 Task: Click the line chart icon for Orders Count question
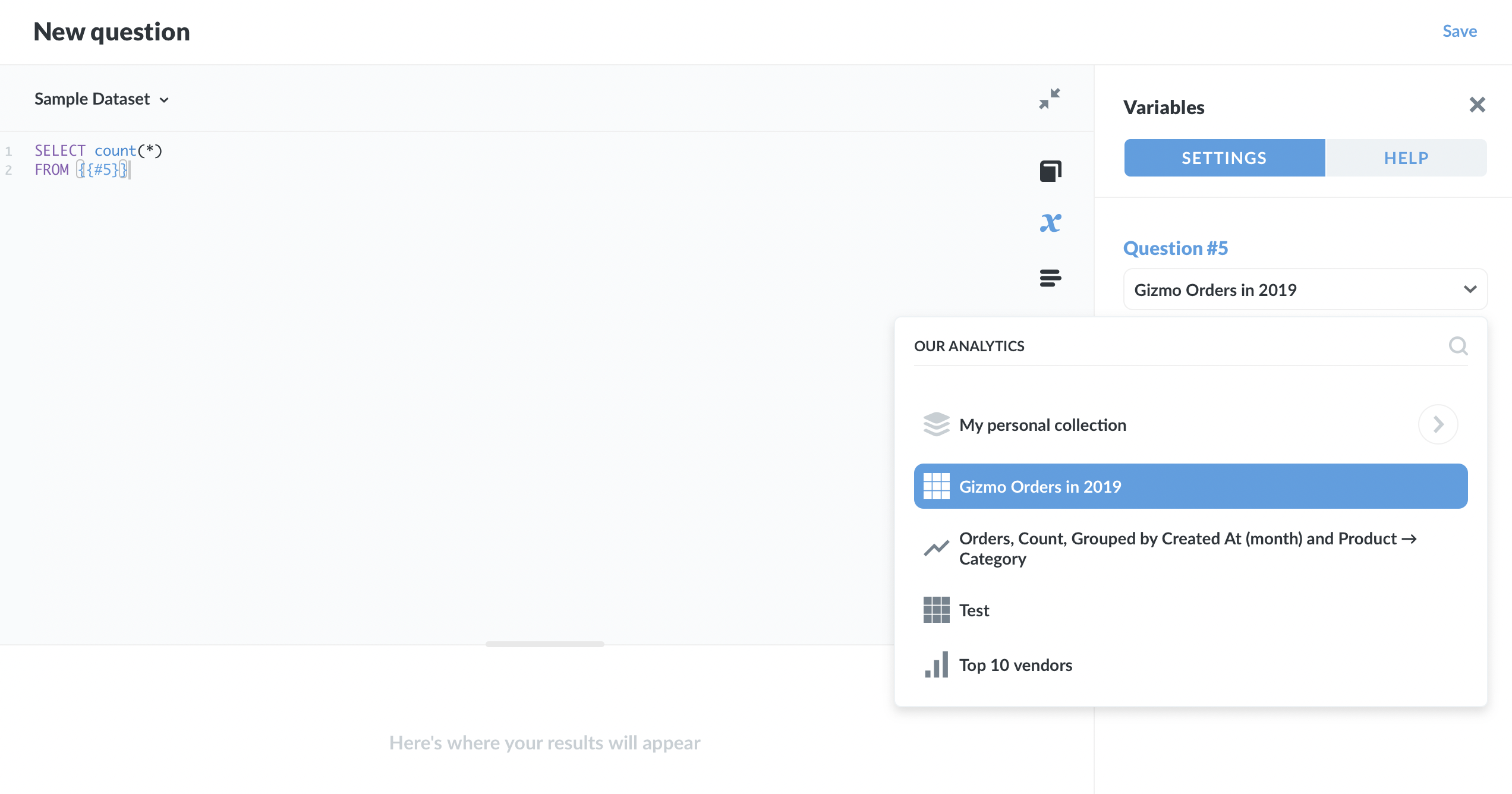coord(936,548)
